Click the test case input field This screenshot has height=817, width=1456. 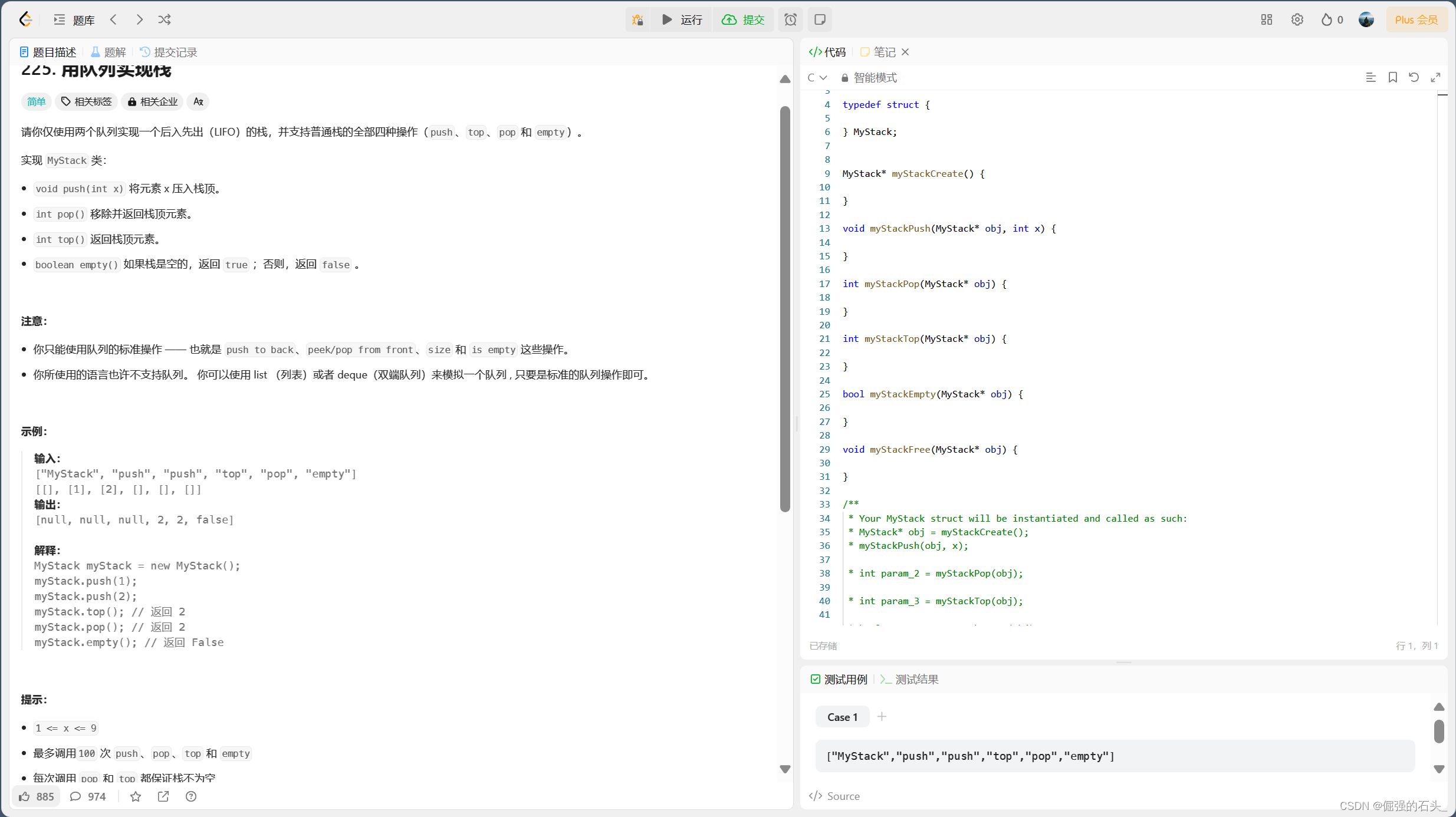pos(1115,756)
